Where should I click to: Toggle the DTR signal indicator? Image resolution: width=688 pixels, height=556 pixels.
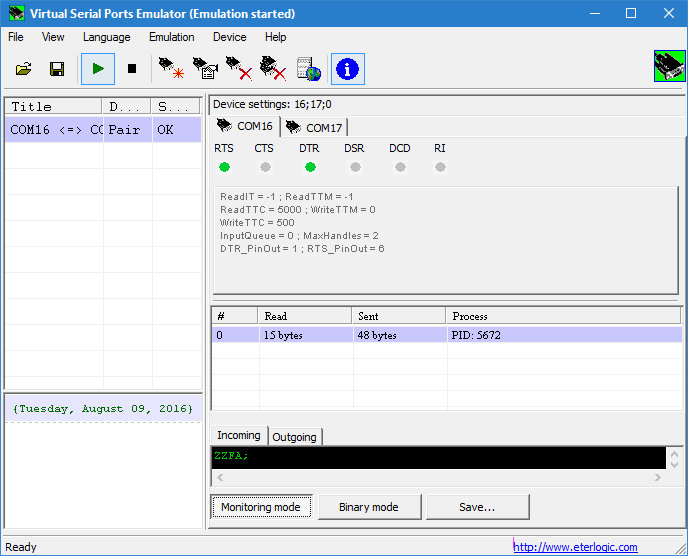coord(310,167)
